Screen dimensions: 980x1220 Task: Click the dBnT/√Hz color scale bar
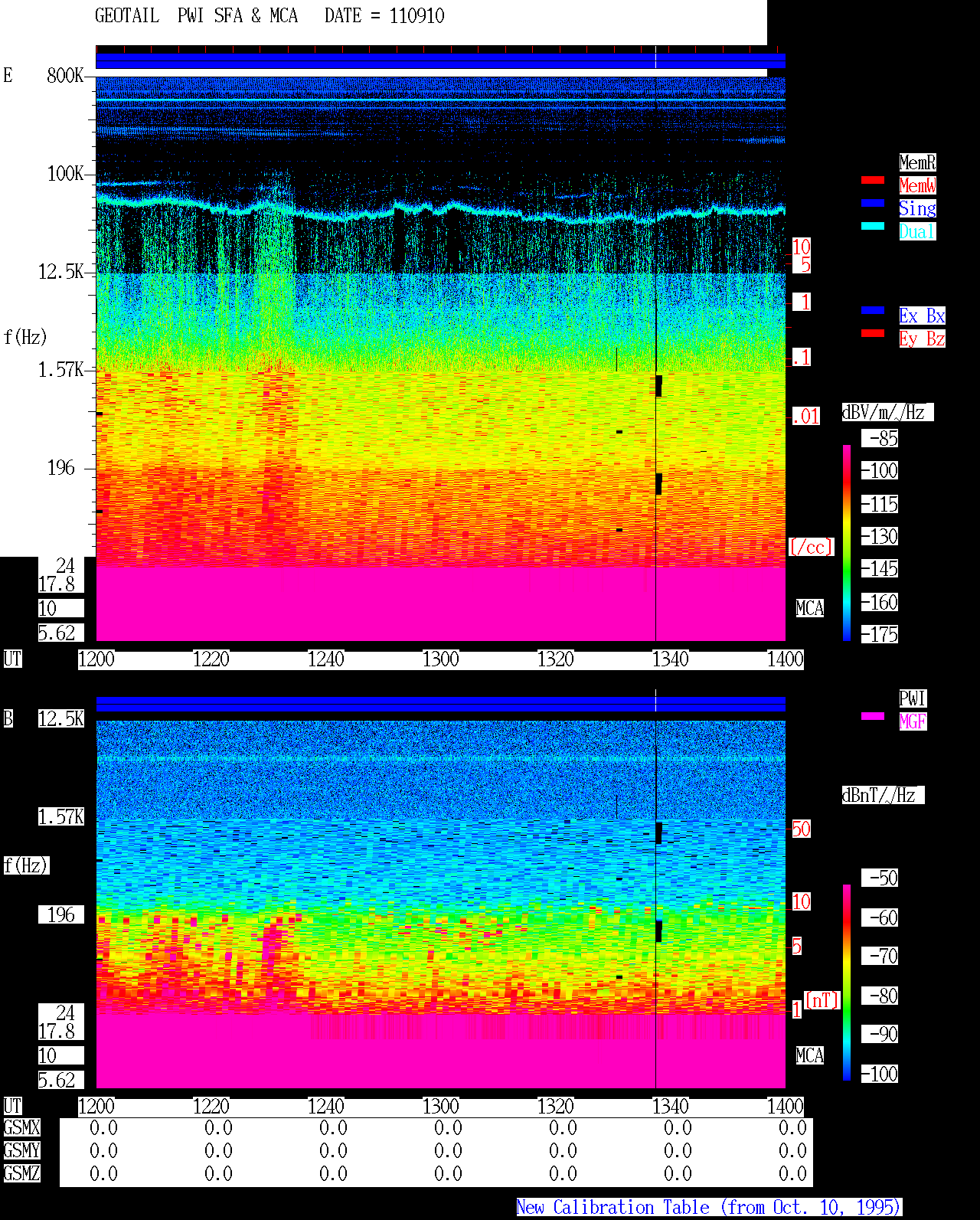[847, 983]
